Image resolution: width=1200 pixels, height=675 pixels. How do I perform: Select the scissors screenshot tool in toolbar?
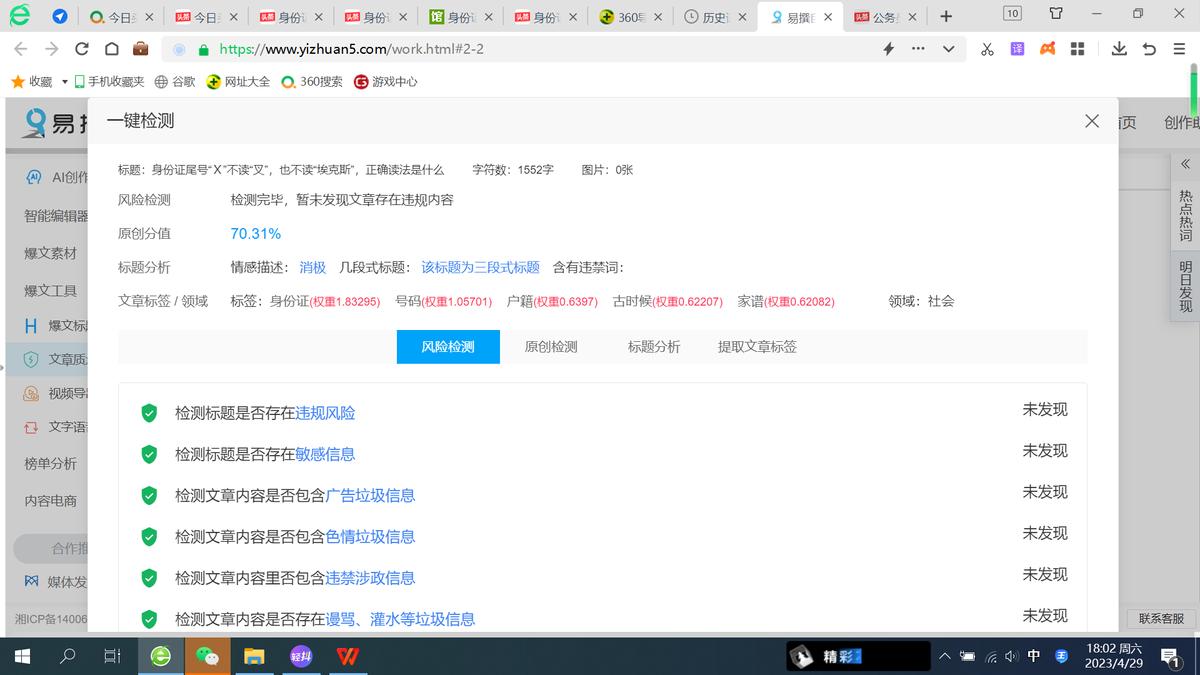986,48
